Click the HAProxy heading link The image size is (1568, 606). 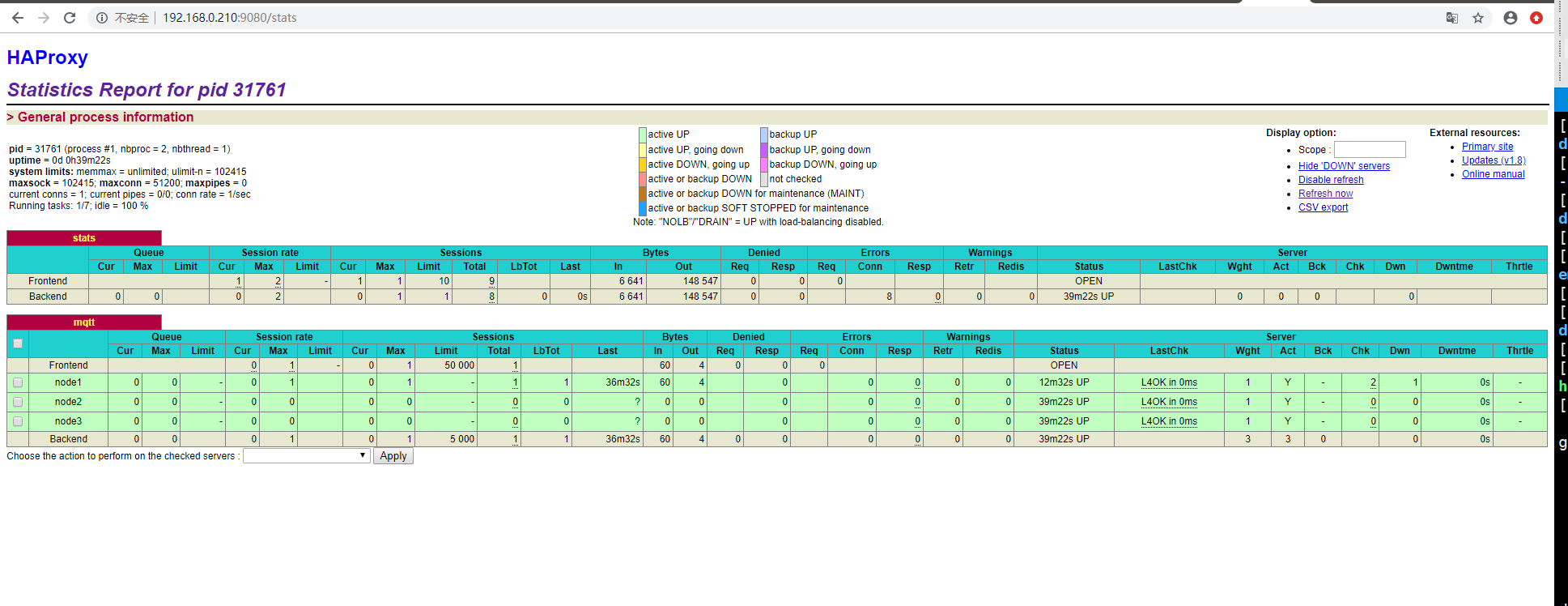[48, 58]
